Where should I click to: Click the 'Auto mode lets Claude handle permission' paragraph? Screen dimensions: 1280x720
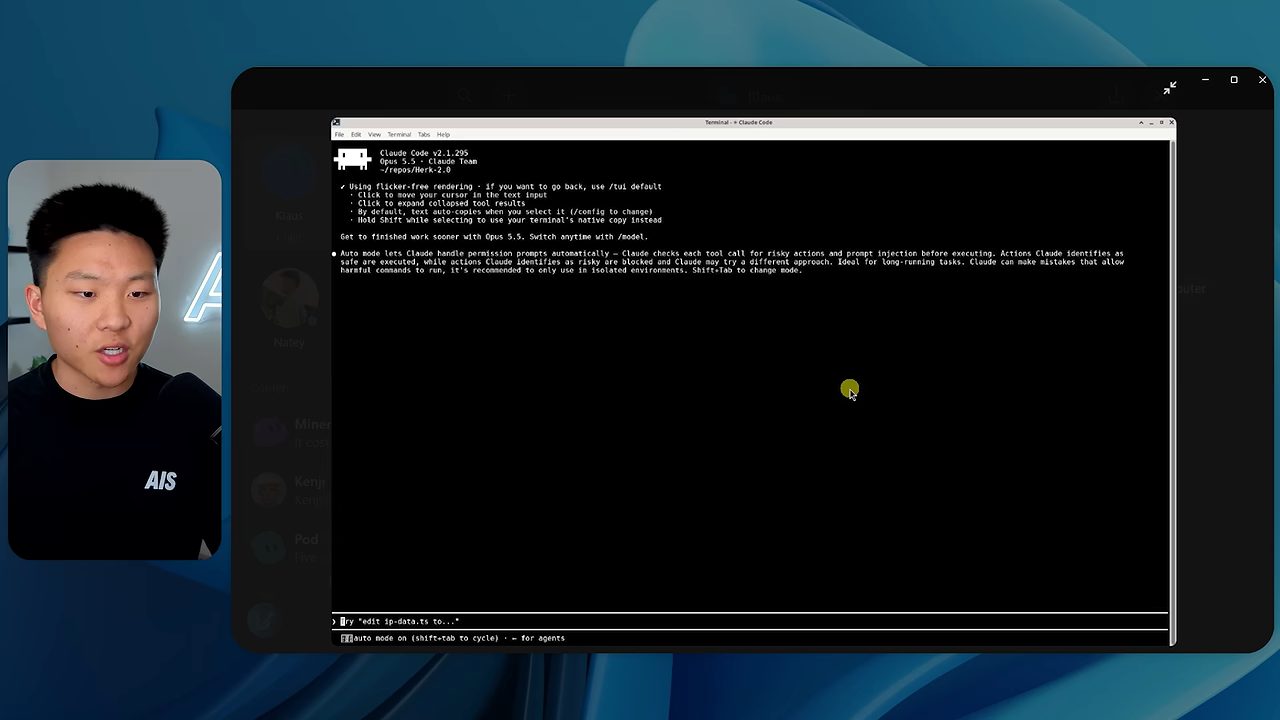(732, 262)
